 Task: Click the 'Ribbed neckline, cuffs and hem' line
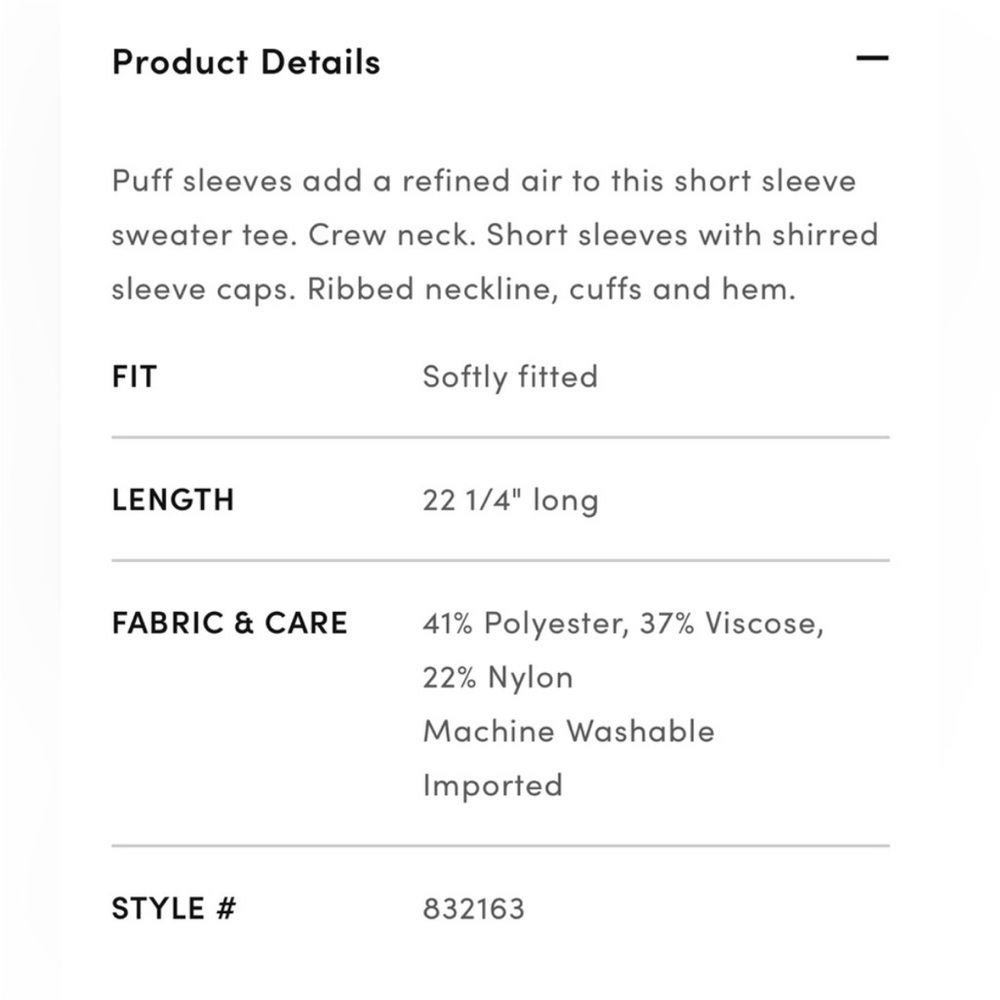[x=551, y=289]
